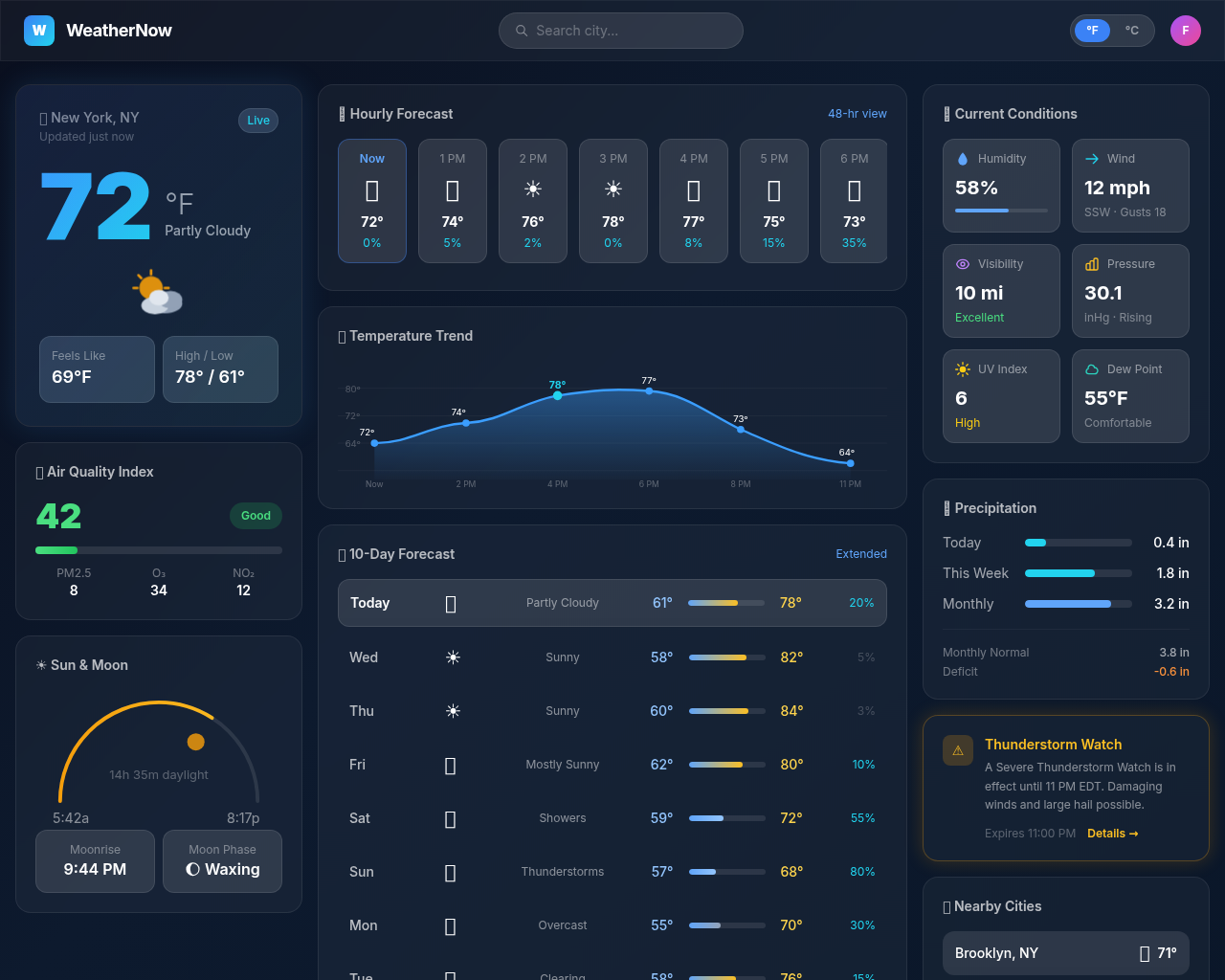The height and width of the screenshot is (980, 1225).
Task: Click weather icon in Sun Thunderstorms row
Action: coord(451,873)
